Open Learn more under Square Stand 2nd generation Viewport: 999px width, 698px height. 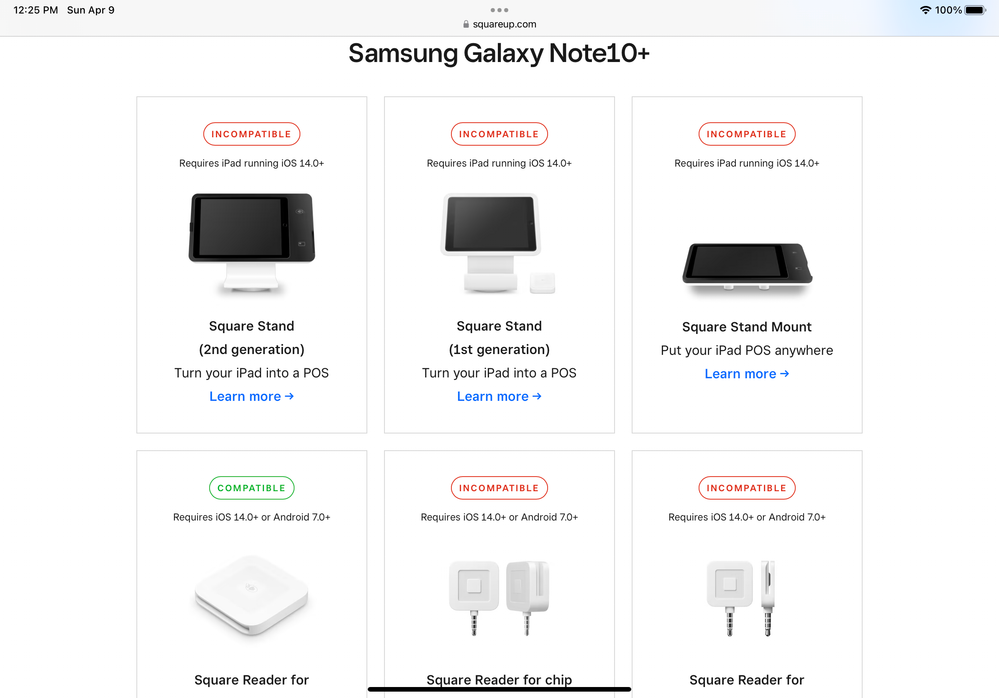pos(252,396)
